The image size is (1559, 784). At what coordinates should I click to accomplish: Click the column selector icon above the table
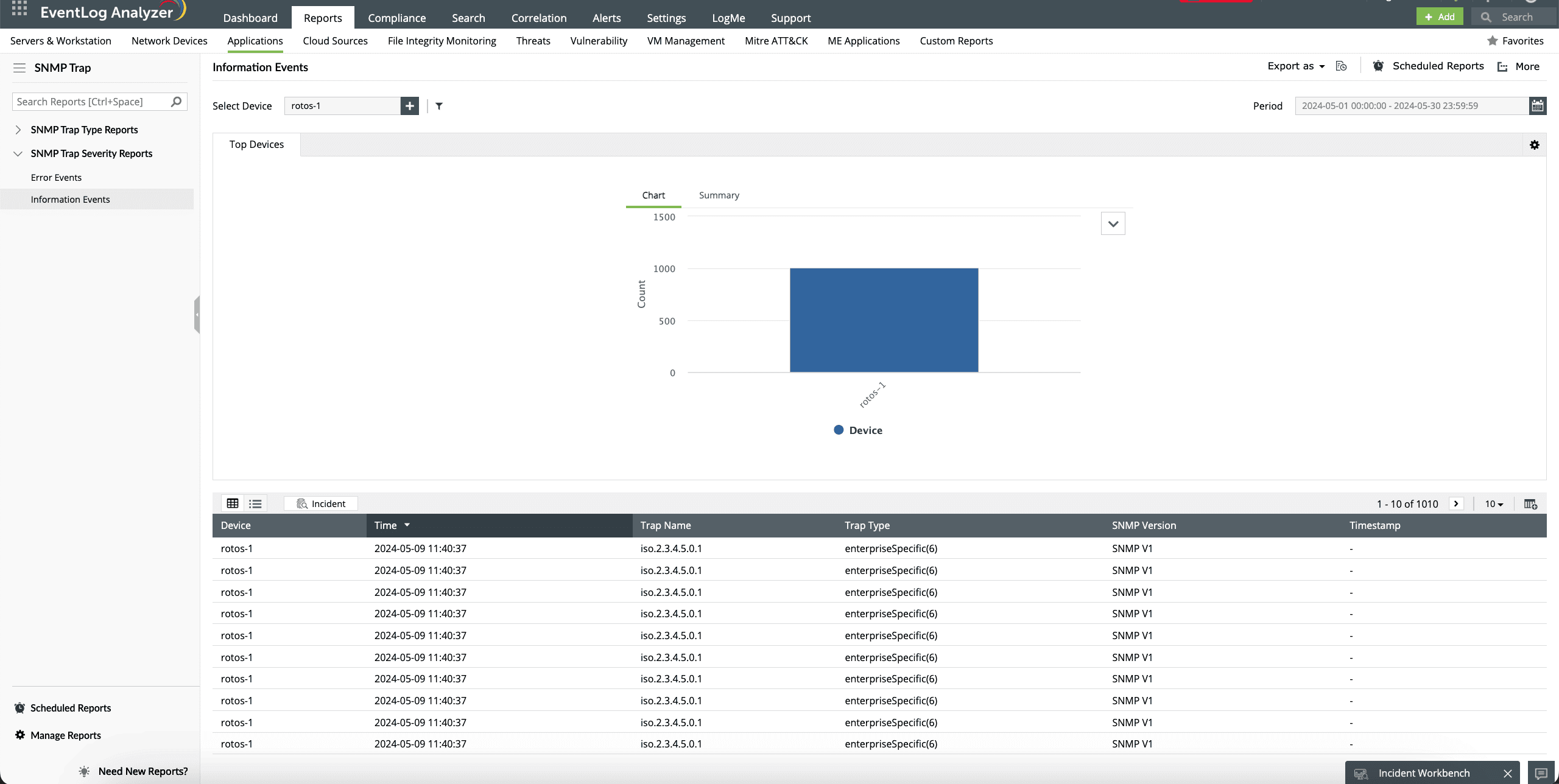click(x=1530, y=504)
